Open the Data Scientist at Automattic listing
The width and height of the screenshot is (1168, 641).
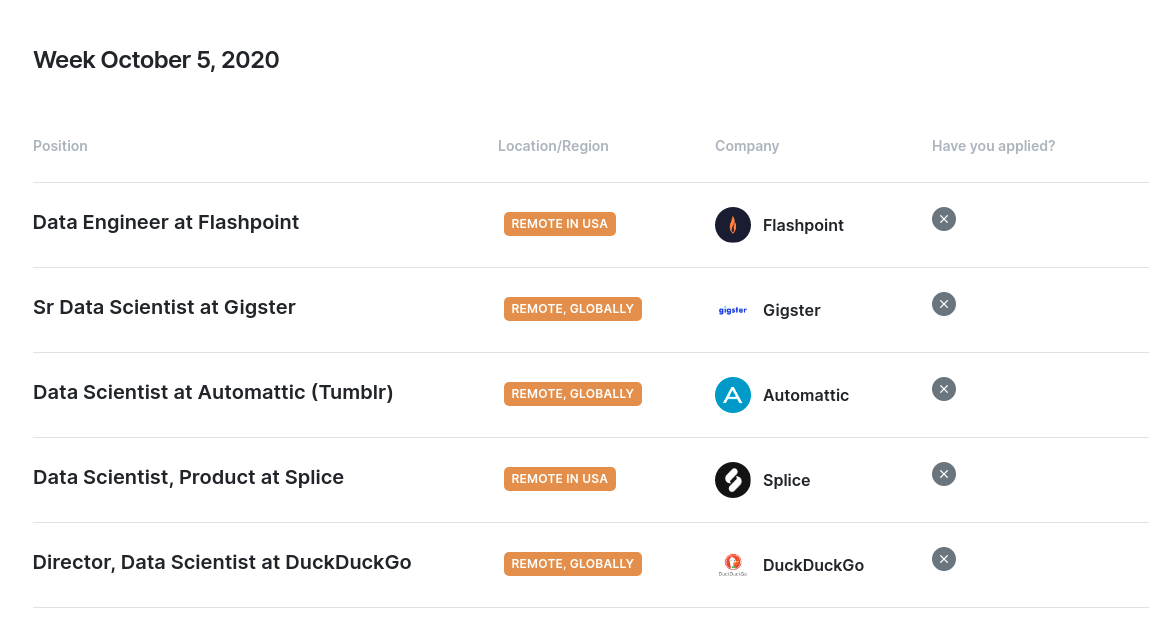tap(213, 392)
